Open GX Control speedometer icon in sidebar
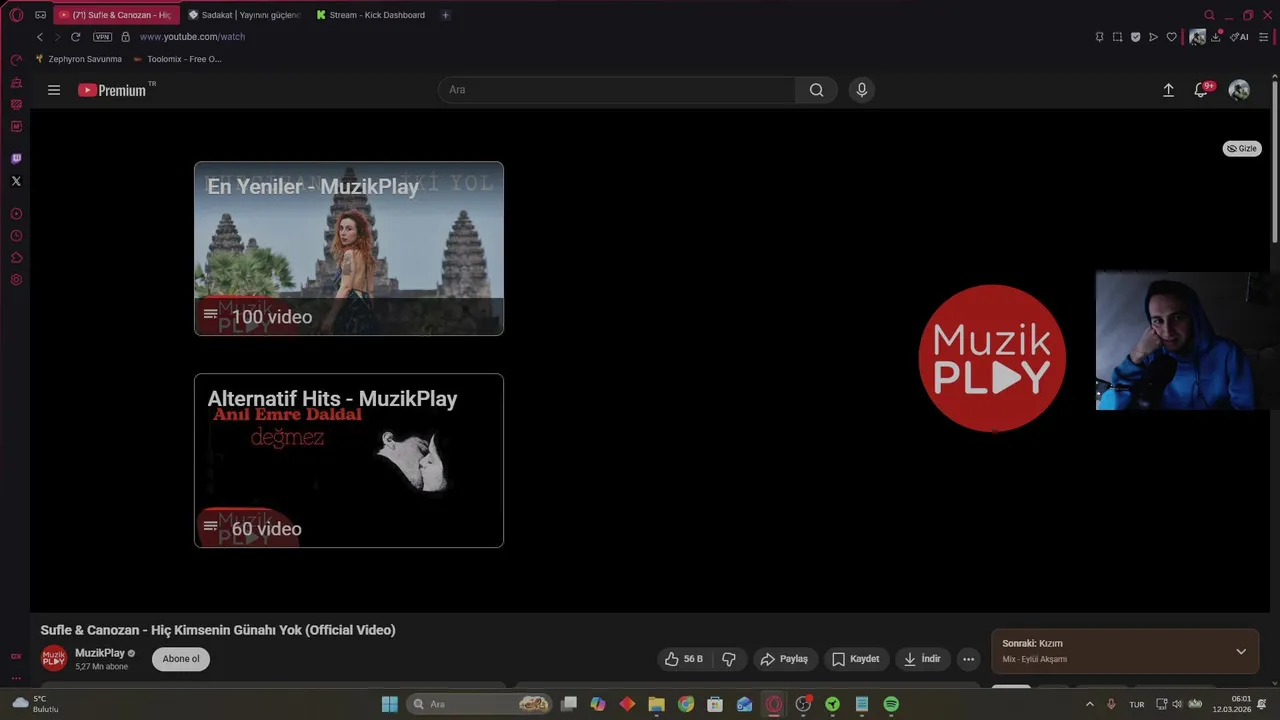 [x=16, y=60]
